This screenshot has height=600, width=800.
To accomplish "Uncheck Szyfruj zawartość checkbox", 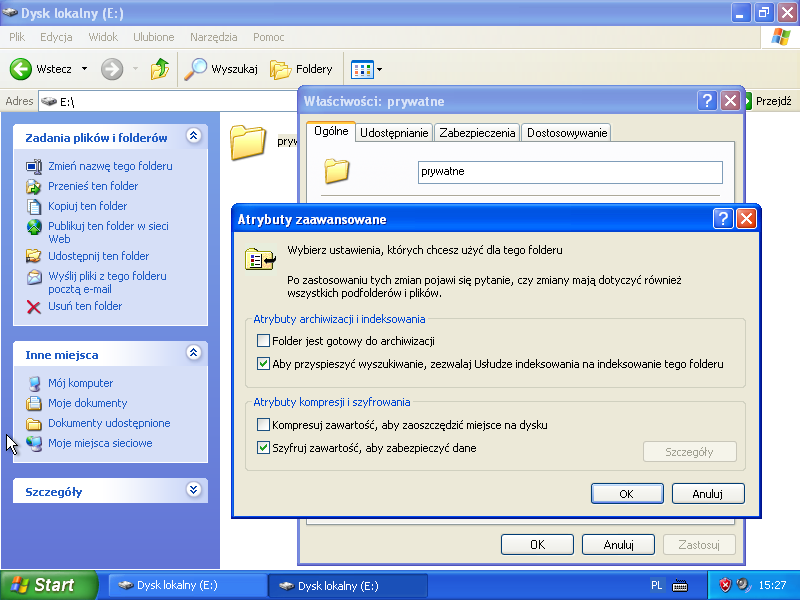I will click(263, 448).
